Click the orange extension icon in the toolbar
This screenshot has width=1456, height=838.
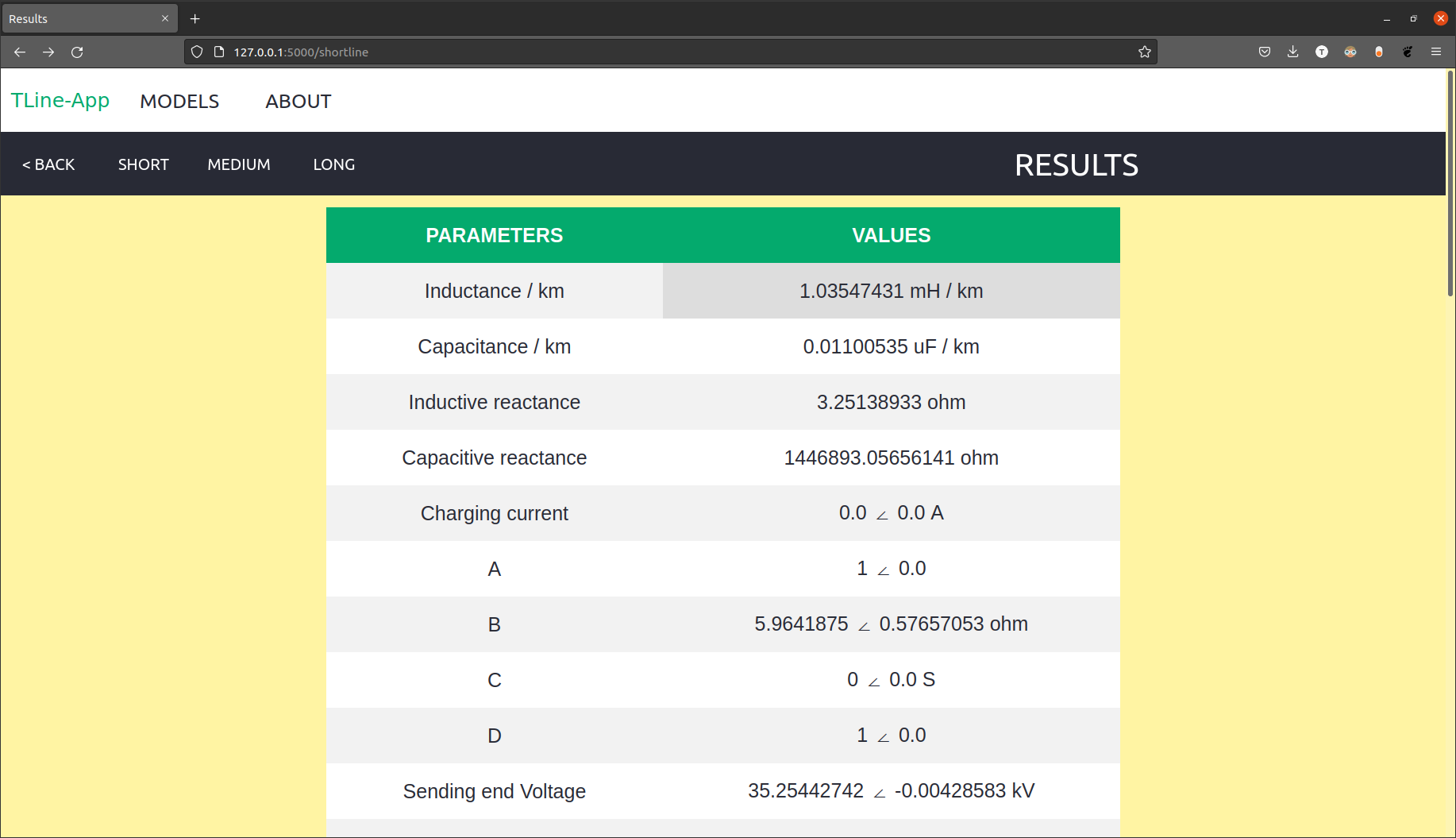1379,52
